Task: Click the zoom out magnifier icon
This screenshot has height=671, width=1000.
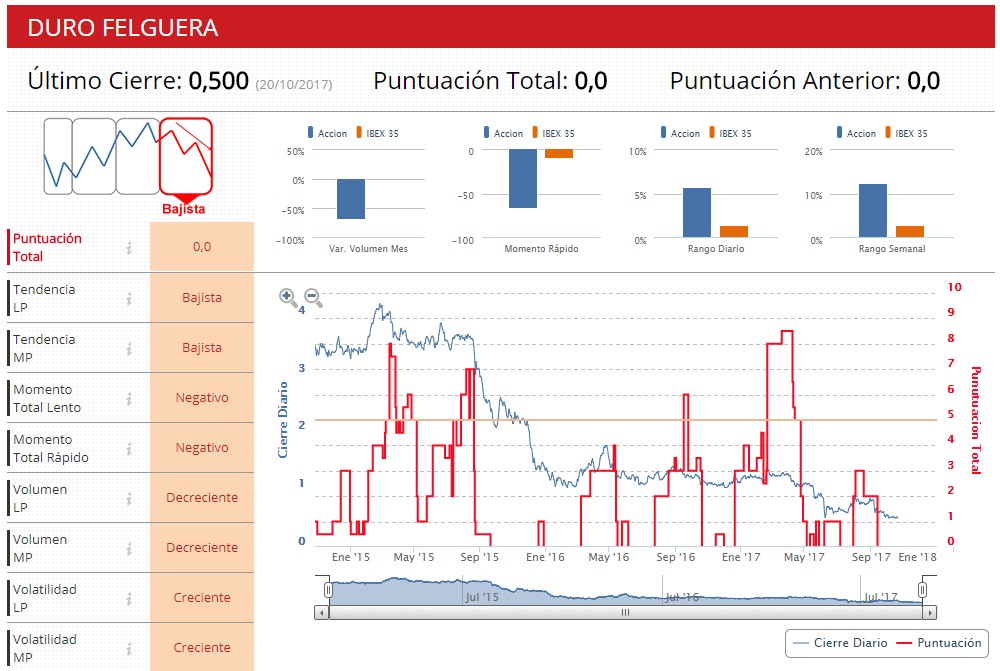Action: click(x=312, y=297)
